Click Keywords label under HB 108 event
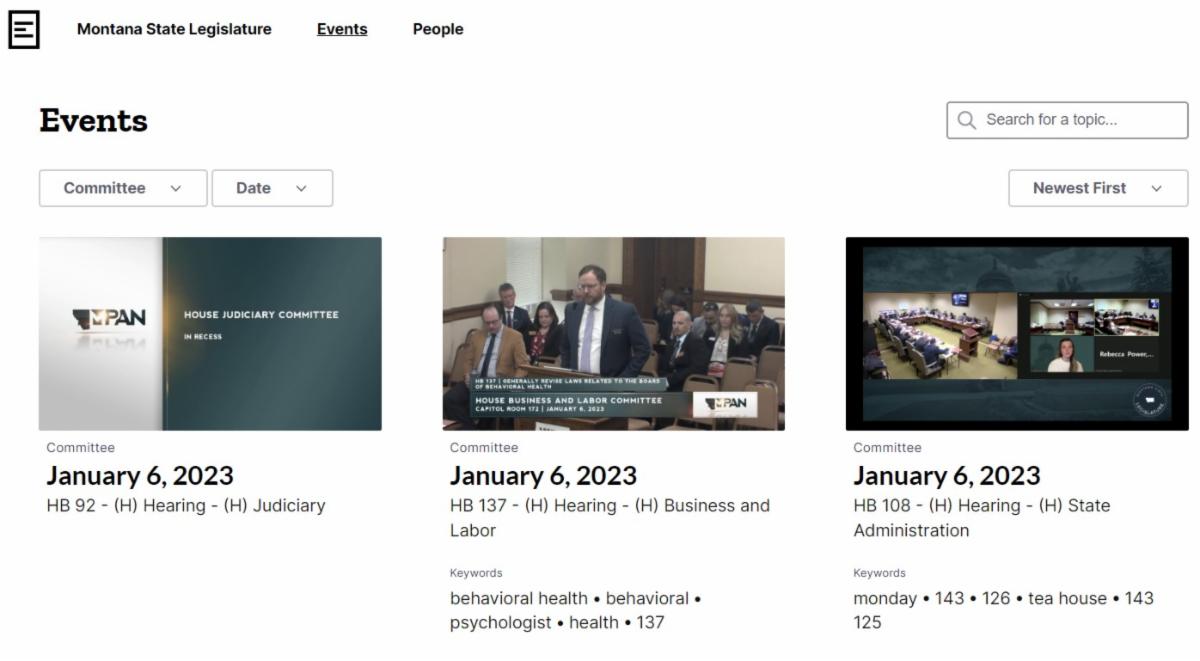Viewport: 1200px width, 661px height. click(880, 573)
